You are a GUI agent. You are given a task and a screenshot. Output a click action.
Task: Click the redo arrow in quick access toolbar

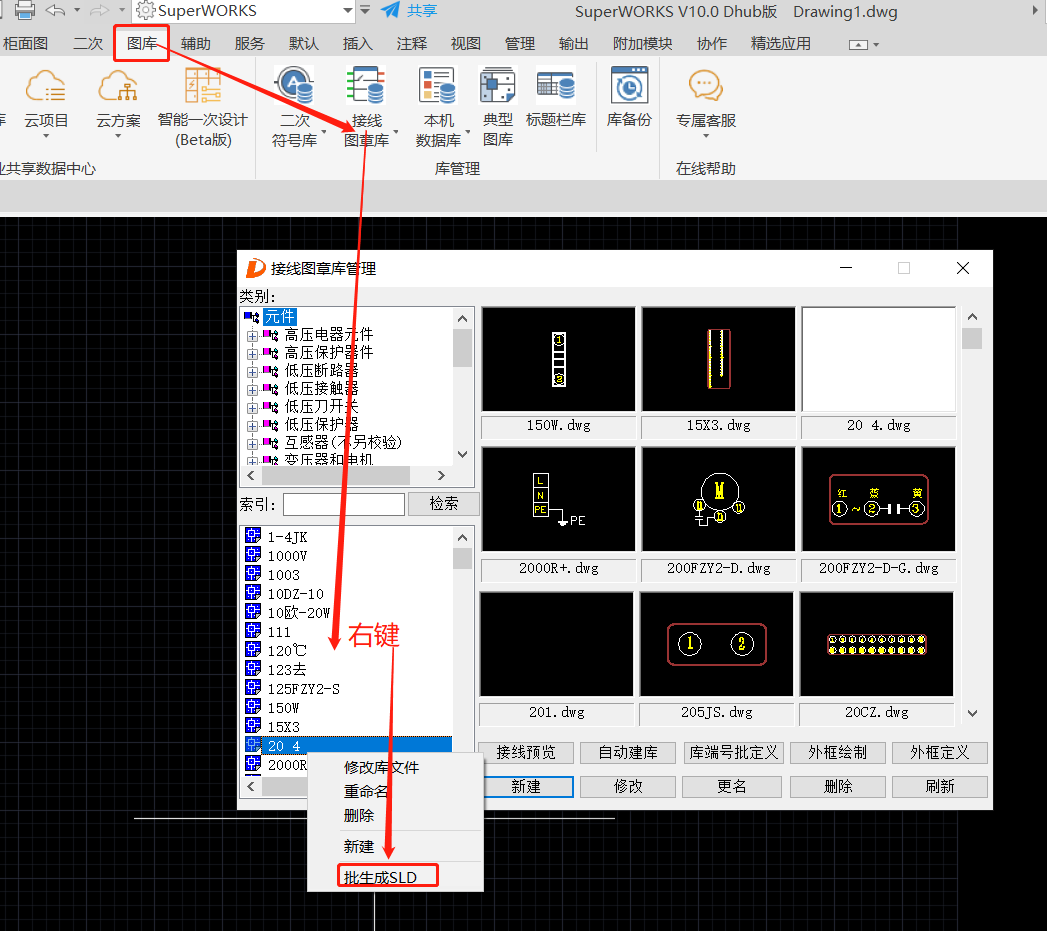coord(99,10)
